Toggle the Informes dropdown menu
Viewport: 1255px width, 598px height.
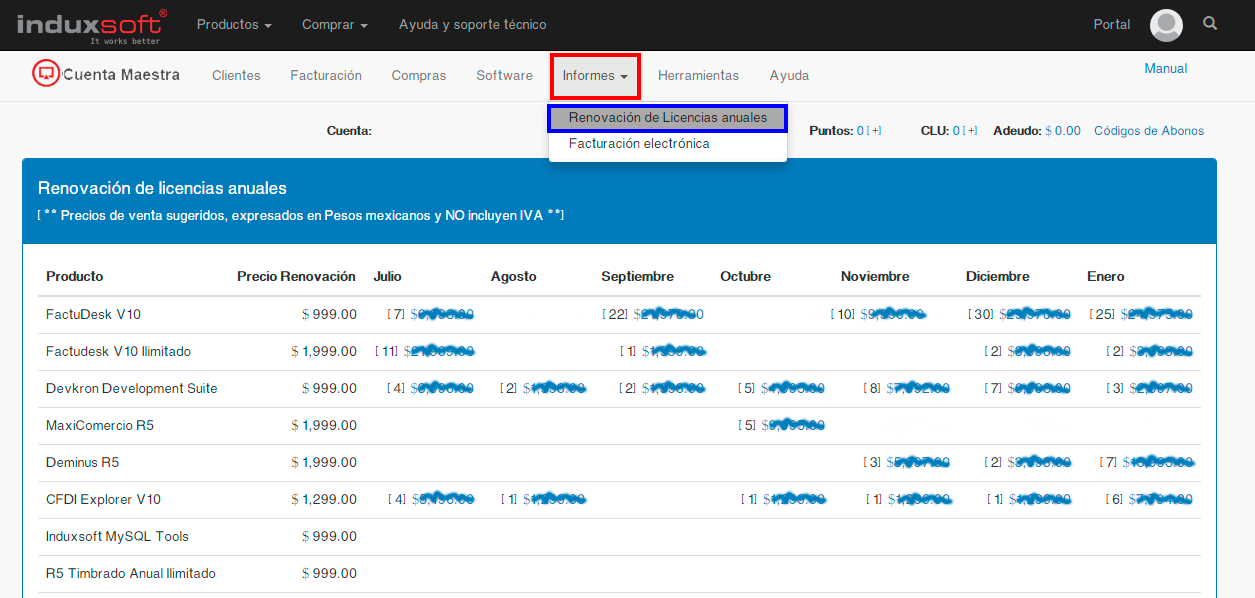595,76
